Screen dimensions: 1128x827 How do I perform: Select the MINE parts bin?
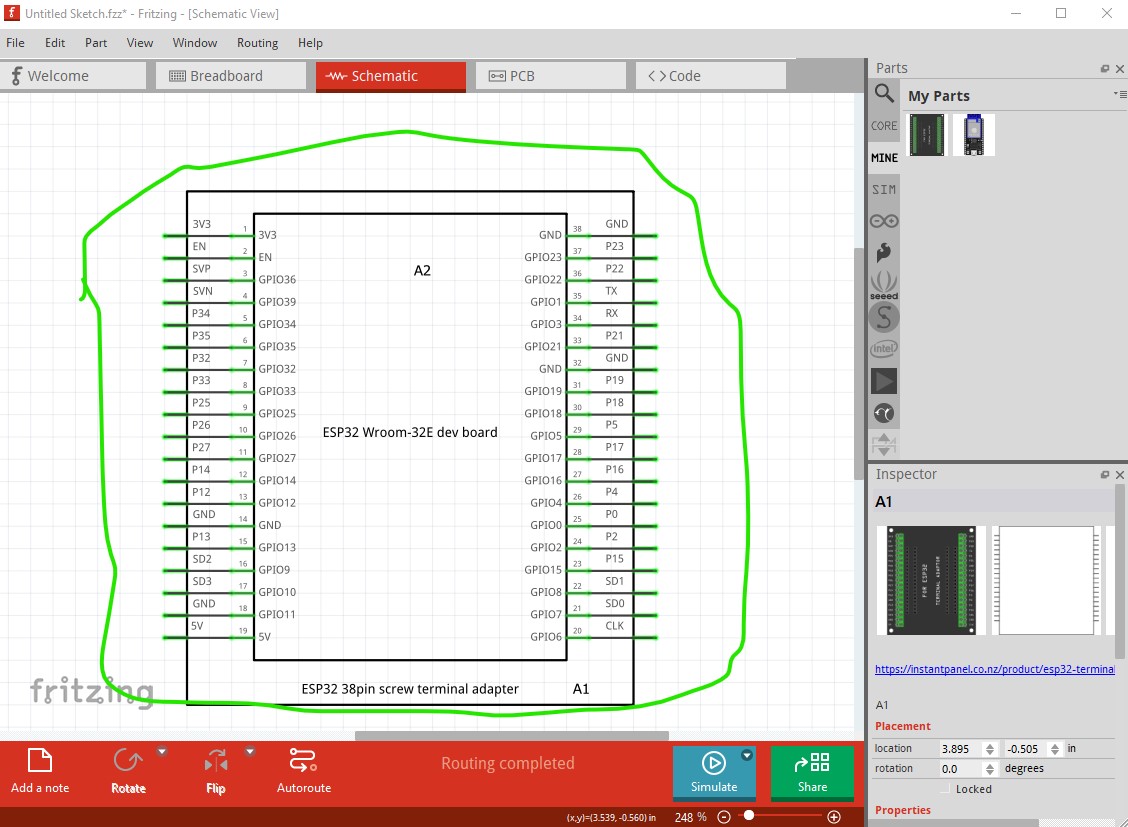(884, 157)
